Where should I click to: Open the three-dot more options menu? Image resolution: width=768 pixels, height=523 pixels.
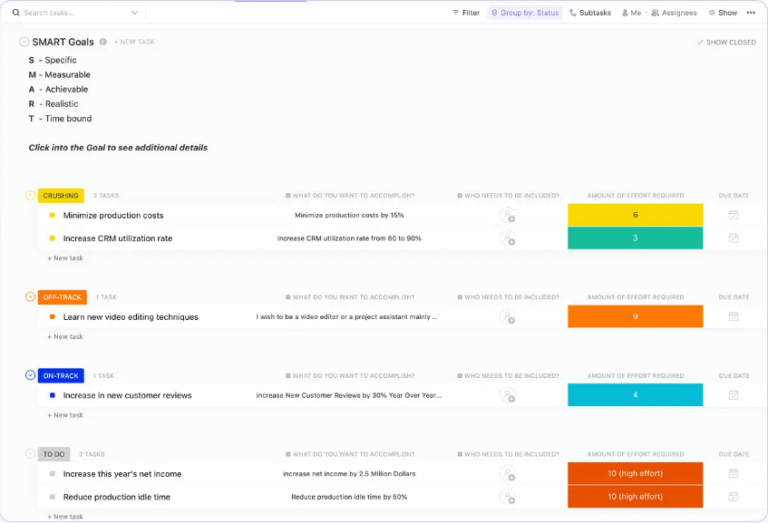coord(750,13)
